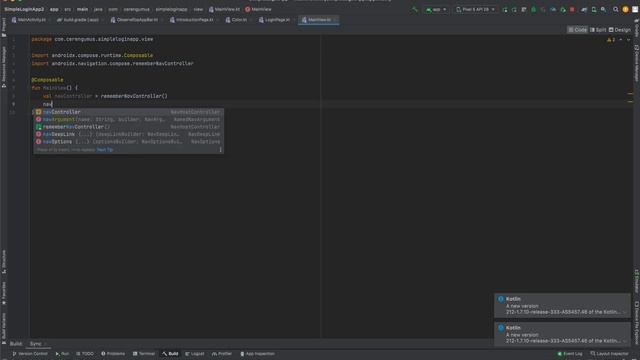The image size is (640, 360).
Task: Open the Layout Inspector panel
Action: [609, 354]
